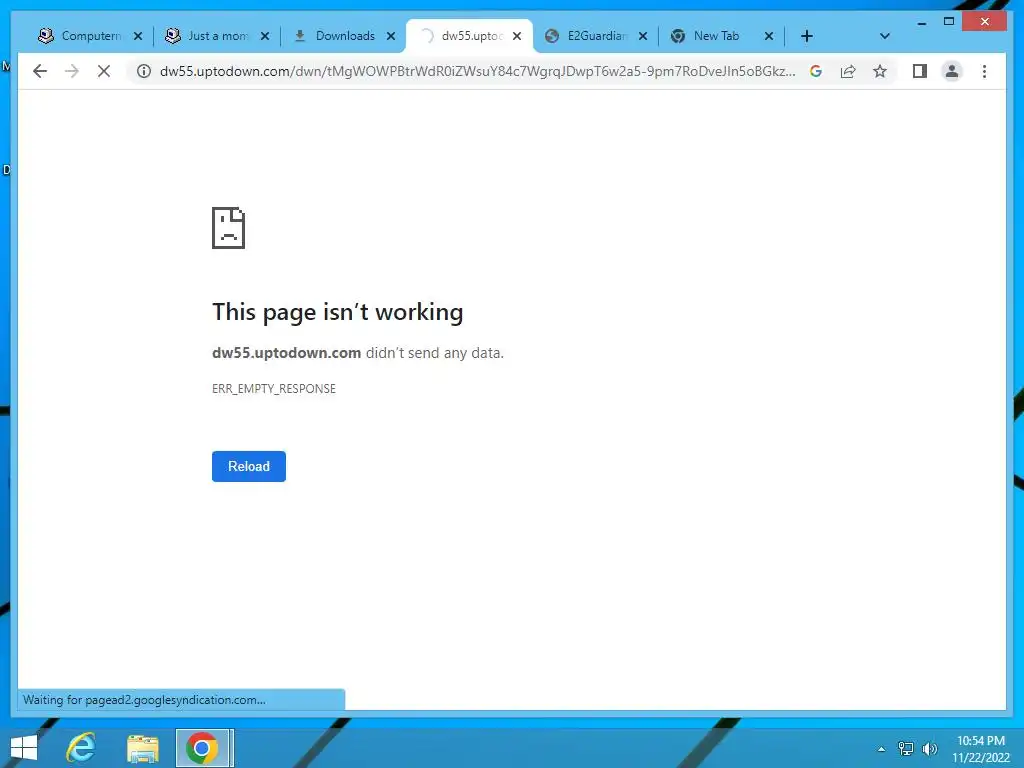Click 'Waiting for pagead2.googlesyndication.com' status text
The width and height of the screenshot is (1024, 768).
[x=144, y=700]
